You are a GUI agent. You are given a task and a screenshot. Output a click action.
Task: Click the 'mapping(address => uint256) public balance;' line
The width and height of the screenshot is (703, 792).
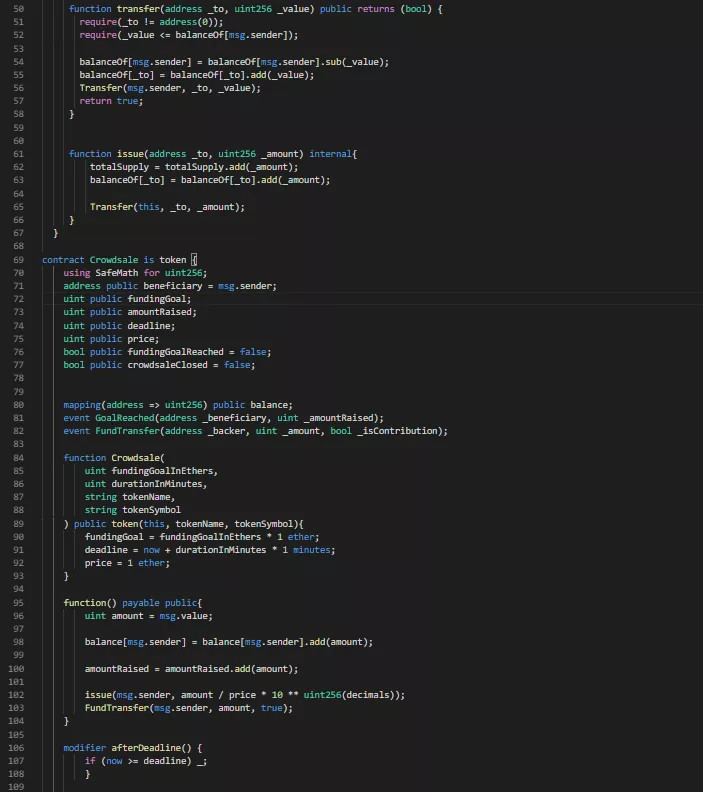[x=178, y=405]
